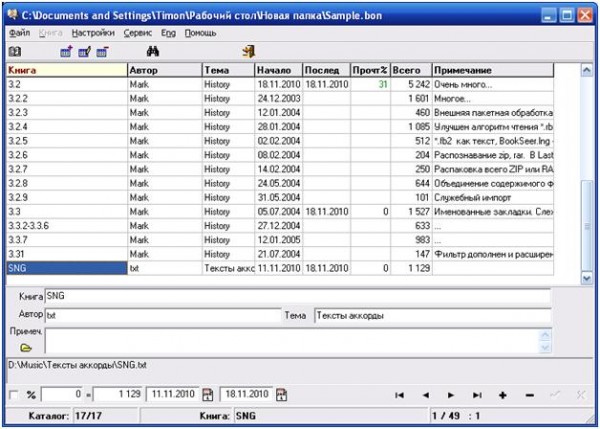Viewport: 600px width, 429px height.
Task: Select the row for book 3.2.3
Action: pyautogui.click(x=280, y=113)
